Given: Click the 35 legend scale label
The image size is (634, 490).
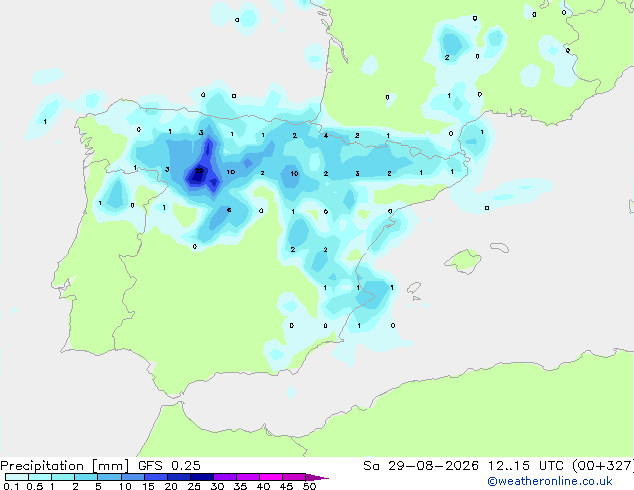Looking at the screenshot, I should click(x=240, y=486).
